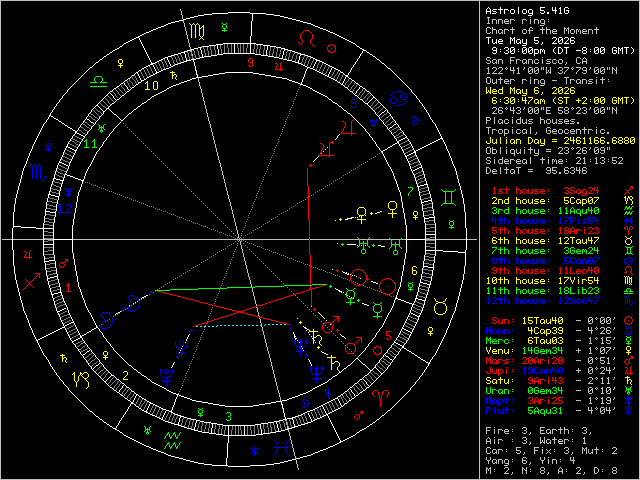Click the small yellow Venus glyph below Taurus
This screenshot has height=480, width=640.
click(x=430, y=331)
